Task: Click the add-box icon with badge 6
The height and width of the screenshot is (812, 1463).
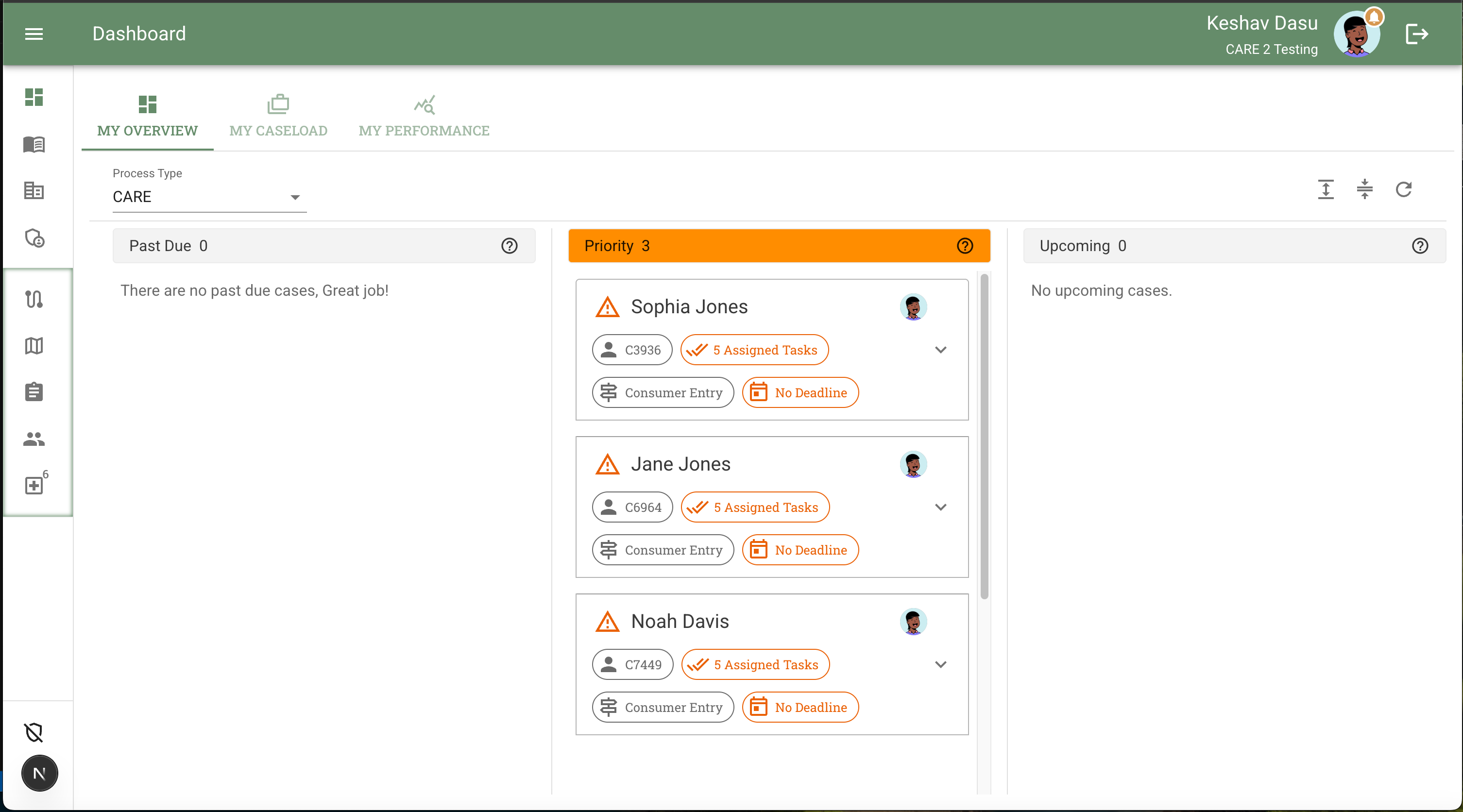Action: tap(34, 486)
